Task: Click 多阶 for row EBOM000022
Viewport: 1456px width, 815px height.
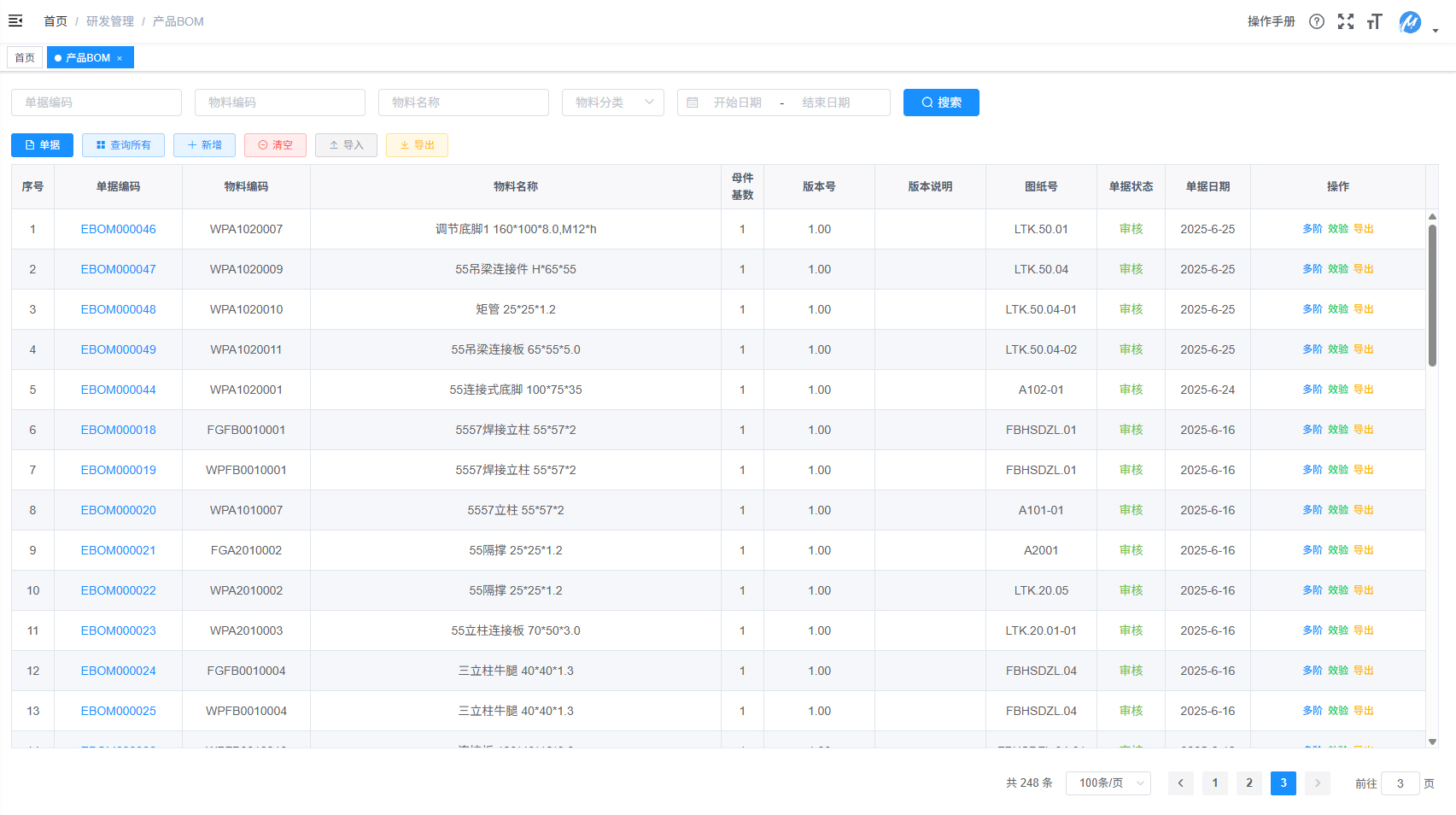Action: pos(1313,590)
